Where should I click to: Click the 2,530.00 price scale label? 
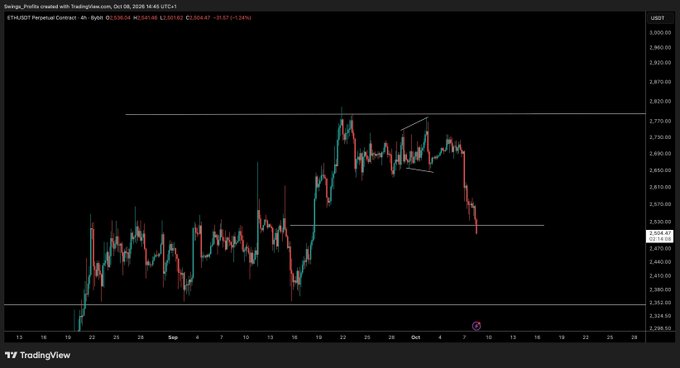pos(660,221)
